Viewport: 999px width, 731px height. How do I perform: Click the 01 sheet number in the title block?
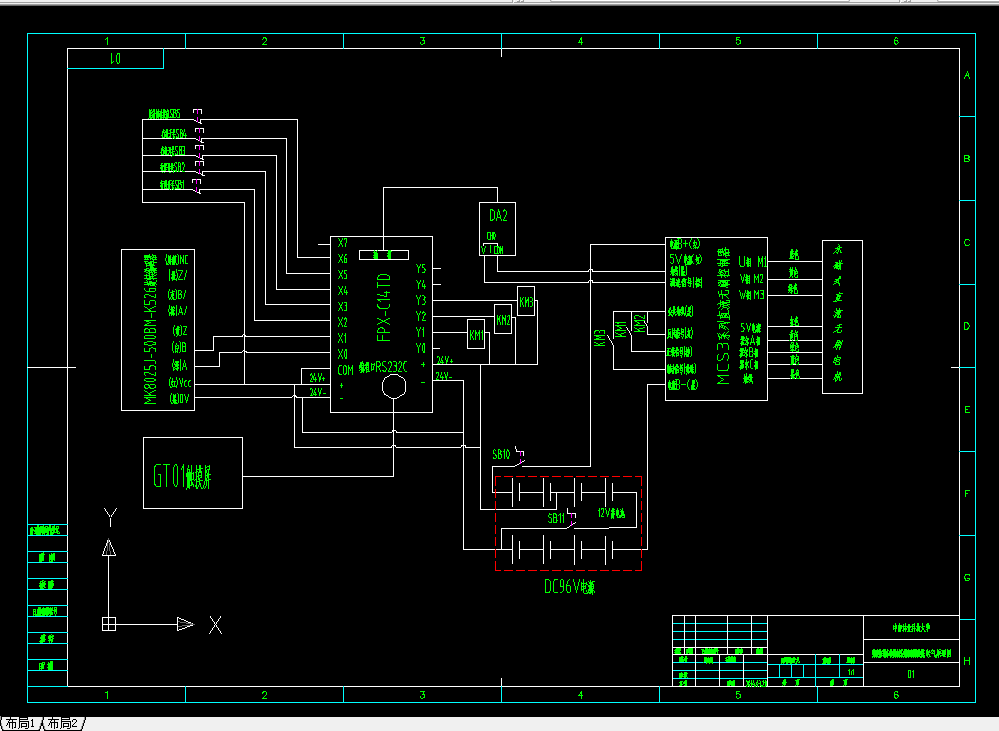[x=911, y=674]
